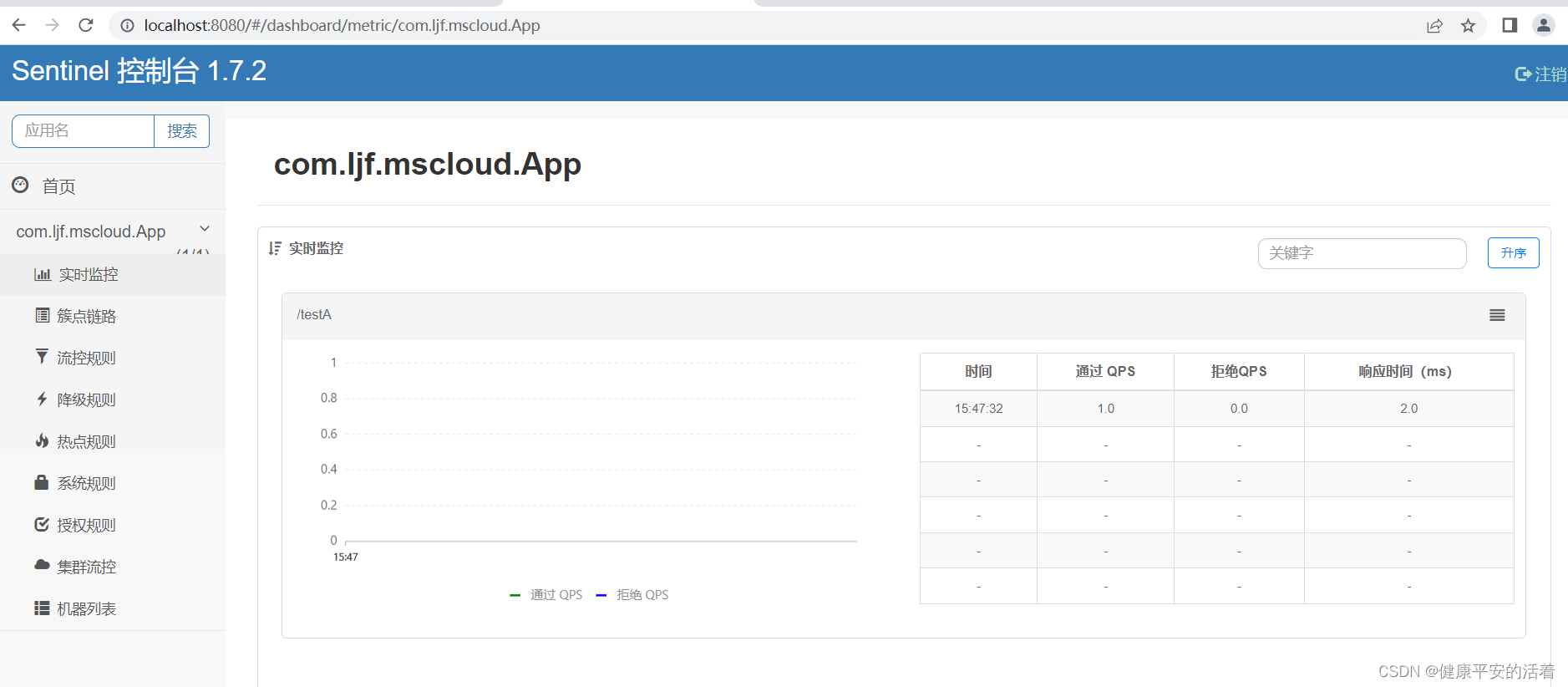Click the 降级规则 lightning icon
This screenshot has height=687, width=1568.
[x=42, y=399]
